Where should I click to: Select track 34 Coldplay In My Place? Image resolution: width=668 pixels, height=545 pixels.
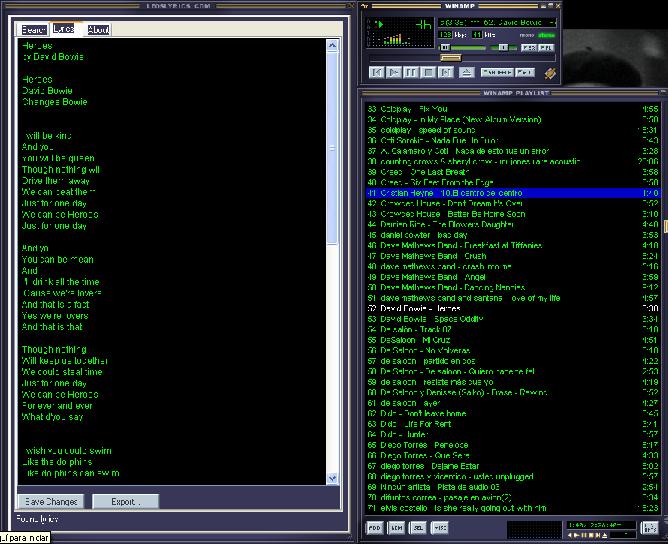point(513,119)
